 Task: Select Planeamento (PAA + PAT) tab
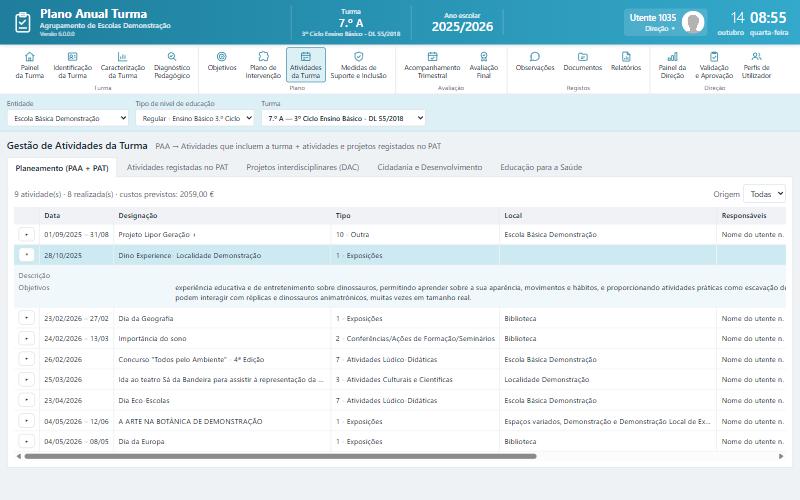(x=62, y=168)
